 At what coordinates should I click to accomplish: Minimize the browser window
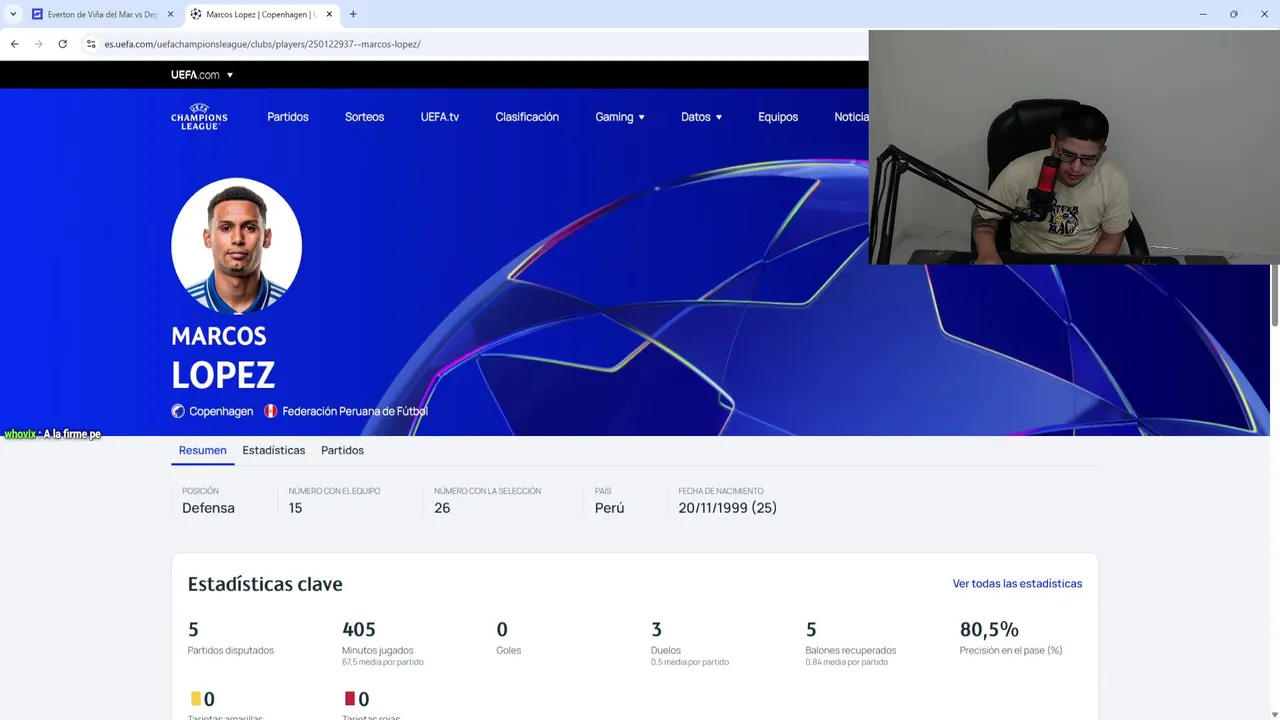pos(1201,14)
